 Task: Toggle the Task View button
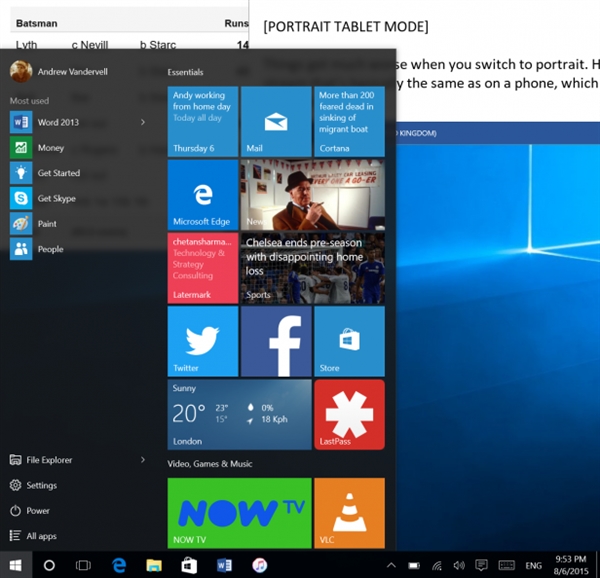[84, 565]
